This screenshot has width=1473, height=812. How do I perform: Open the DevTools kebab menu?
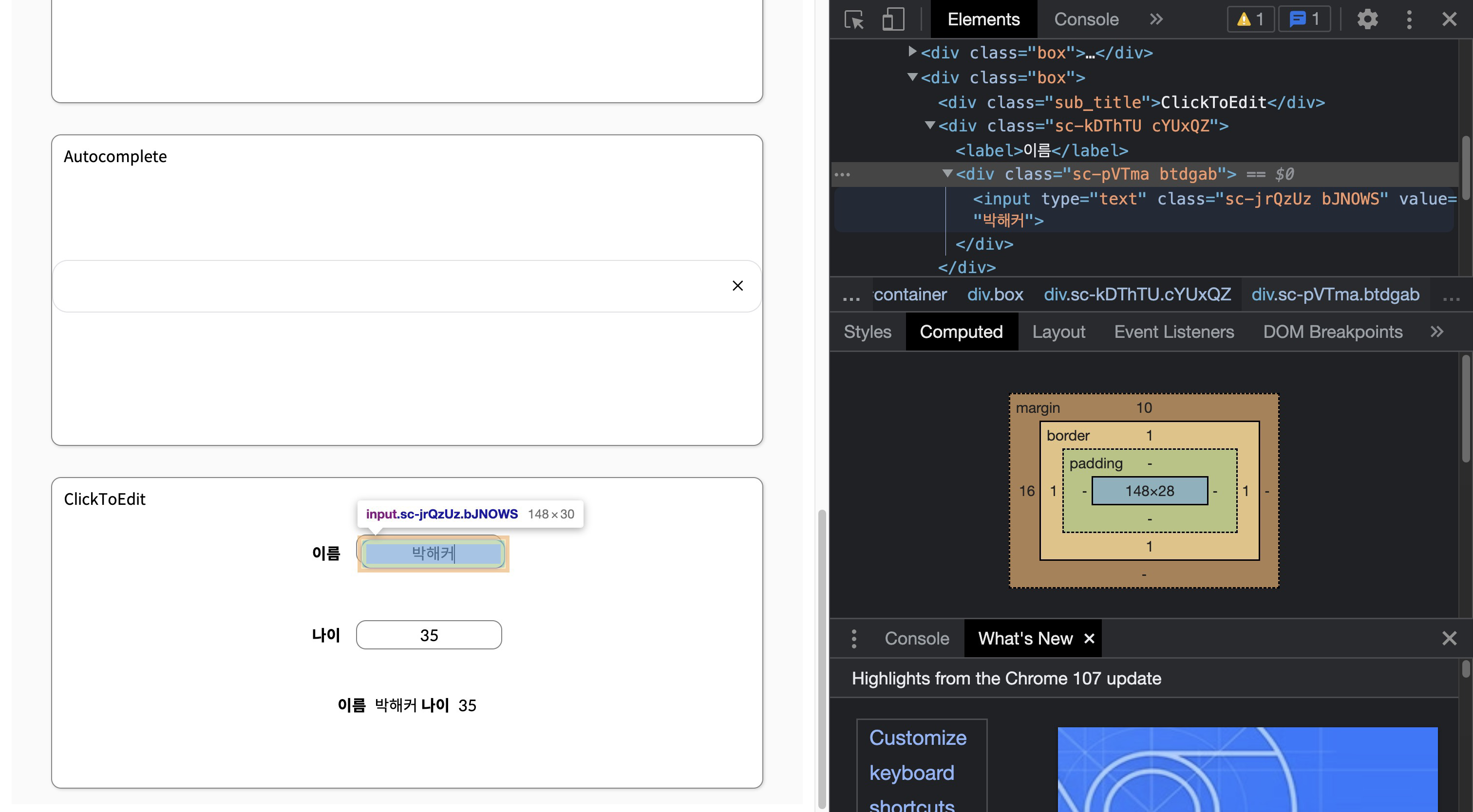1409,19
